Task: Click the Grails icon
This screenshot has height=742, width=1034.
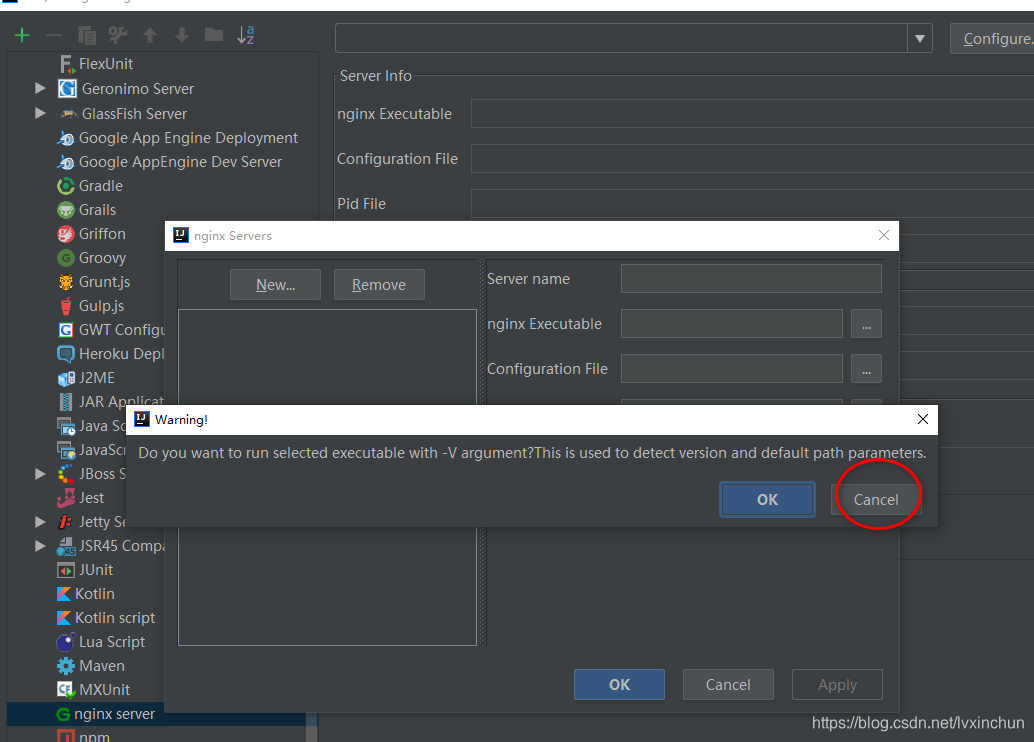Action: (65, 210)
